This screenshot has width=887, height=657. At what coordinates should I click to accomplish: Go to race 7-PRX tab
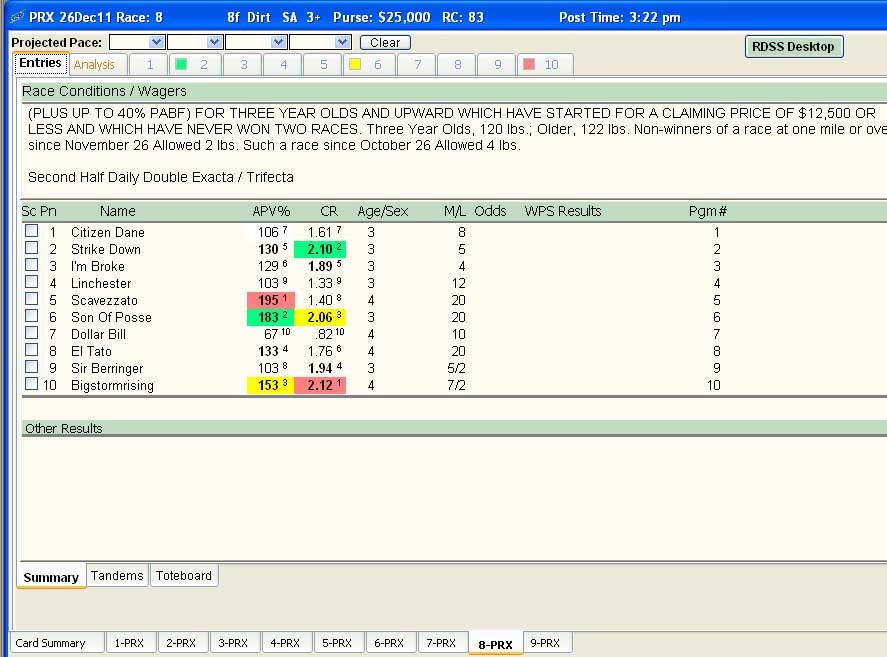pos(441,643)
